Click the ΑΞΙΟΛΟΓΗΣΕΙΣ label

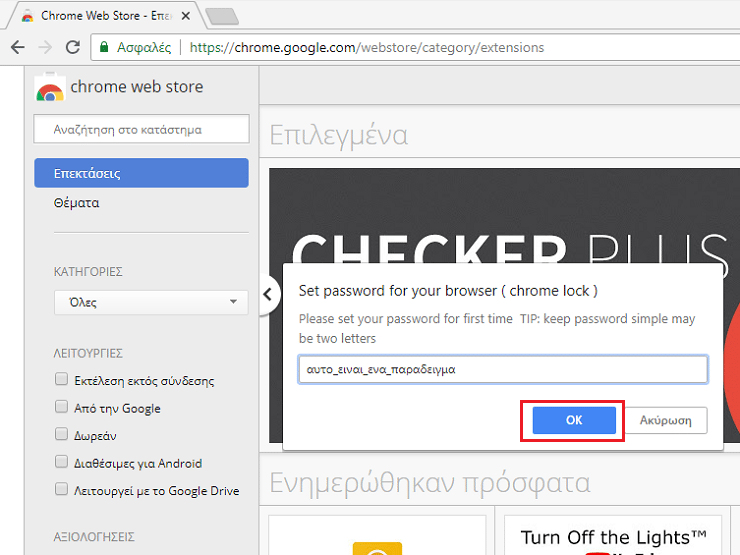click(x=94, y=537)
